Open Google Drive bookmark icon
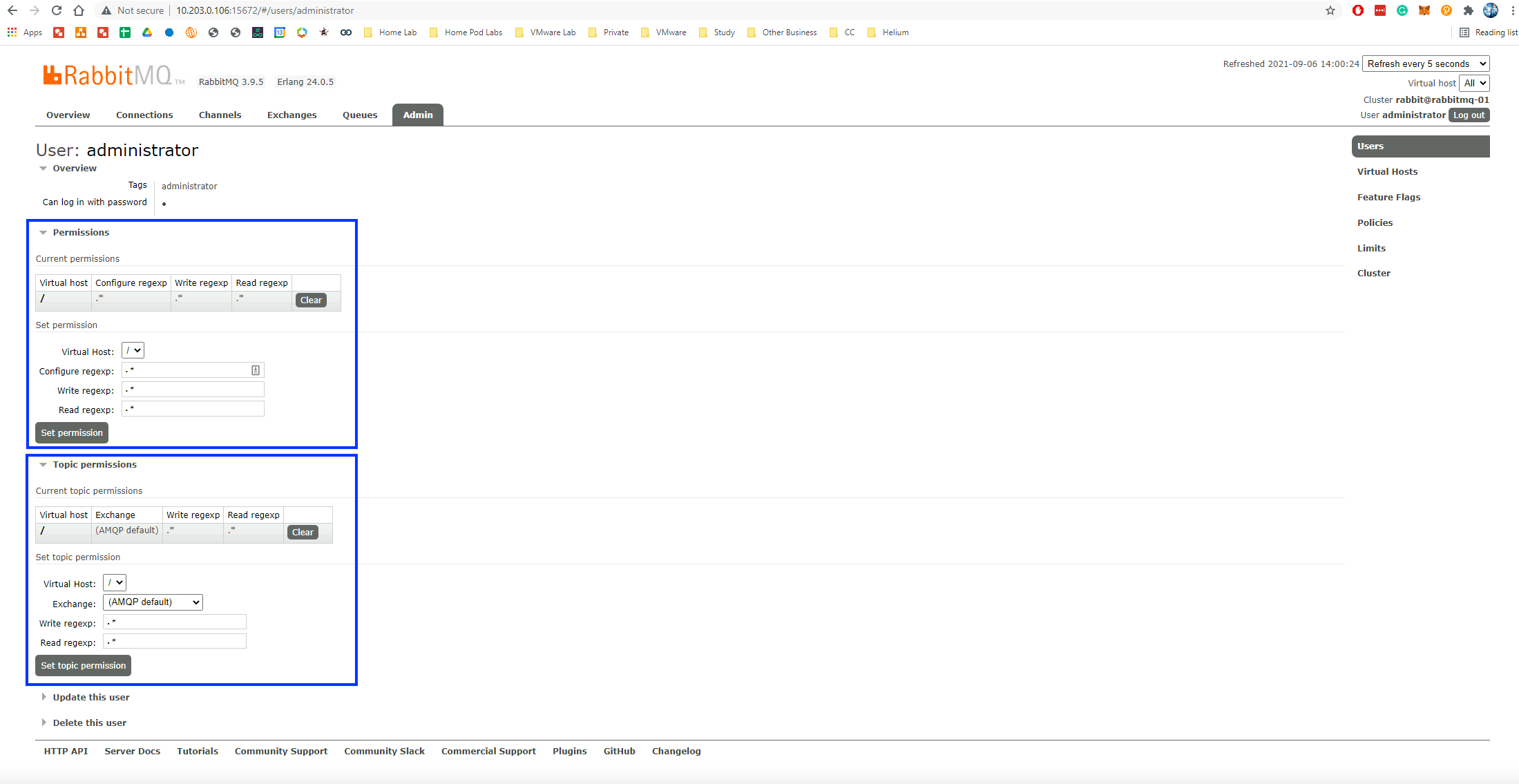1519x784 pixels. click(x=147, y=32)
